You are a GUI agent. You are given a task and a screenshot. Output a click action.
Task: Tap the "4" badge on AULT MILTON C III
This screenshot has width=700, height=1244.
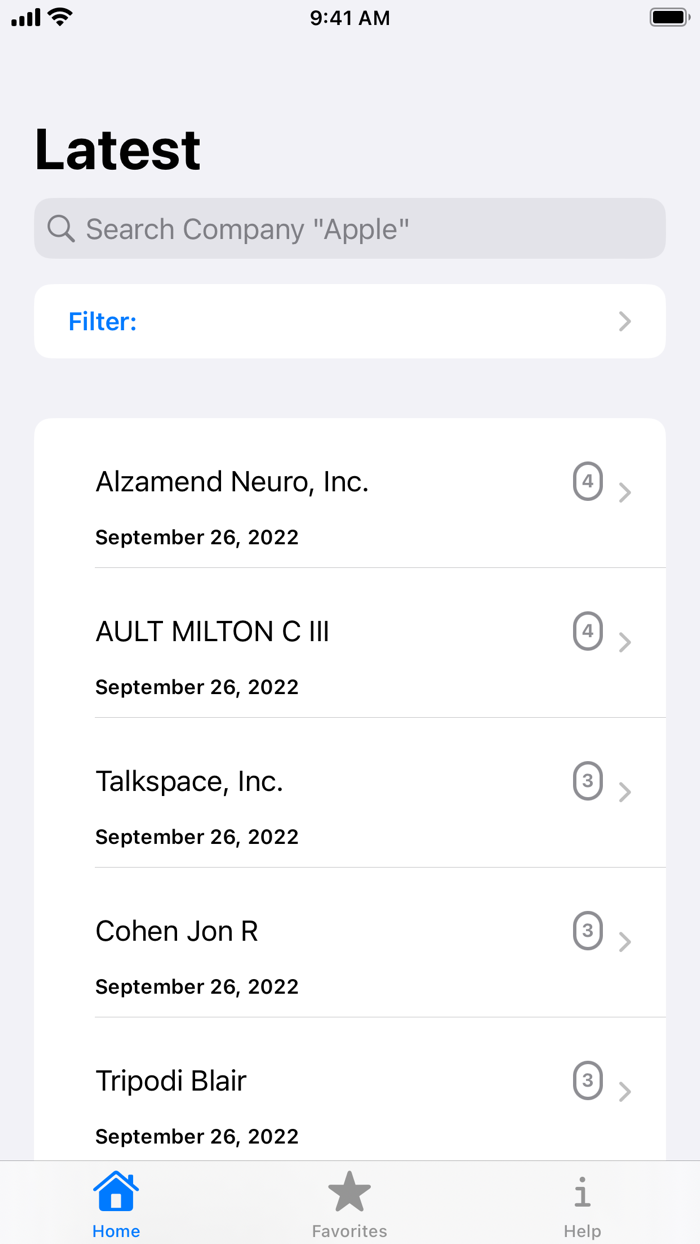pyautogui.click(x=588, y=631)
